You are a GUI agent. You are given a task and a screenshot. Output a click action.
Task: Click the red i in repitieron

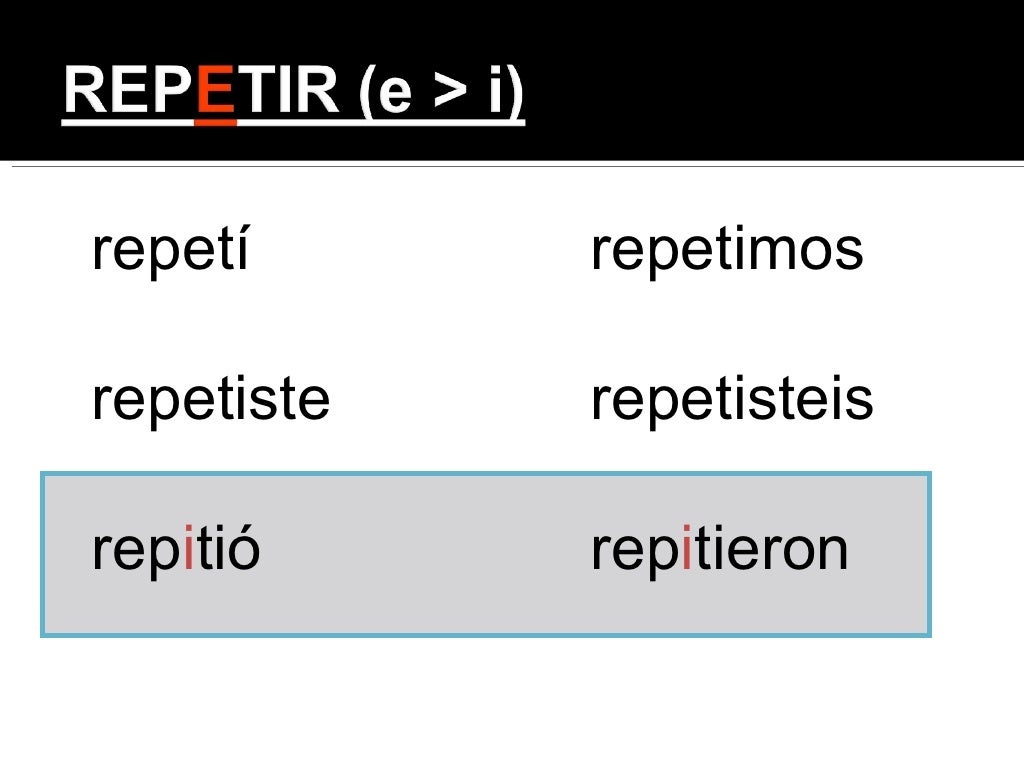coord(687,549)
